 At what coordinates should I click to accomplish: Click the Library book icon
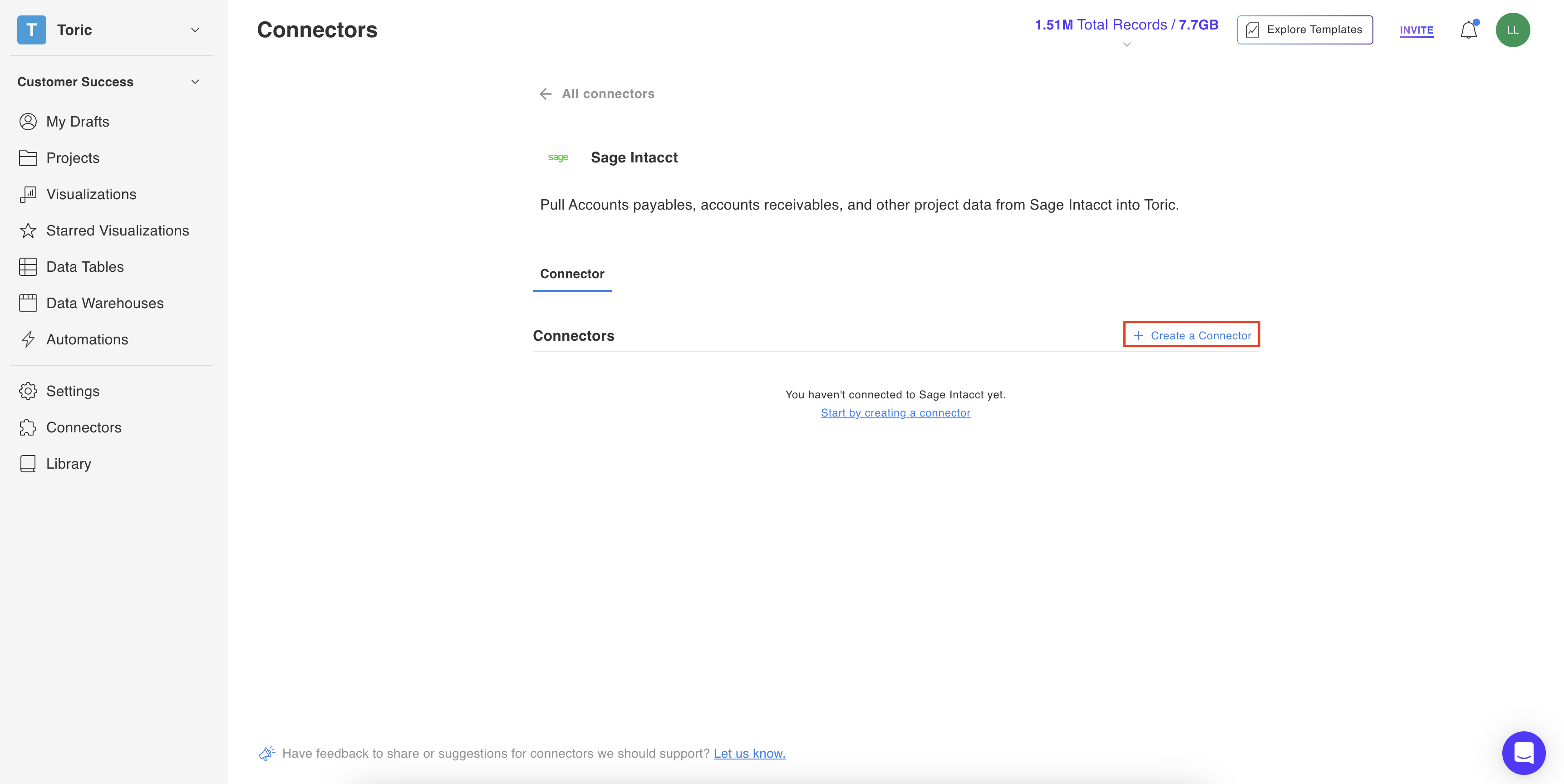[x=28, y=464]
